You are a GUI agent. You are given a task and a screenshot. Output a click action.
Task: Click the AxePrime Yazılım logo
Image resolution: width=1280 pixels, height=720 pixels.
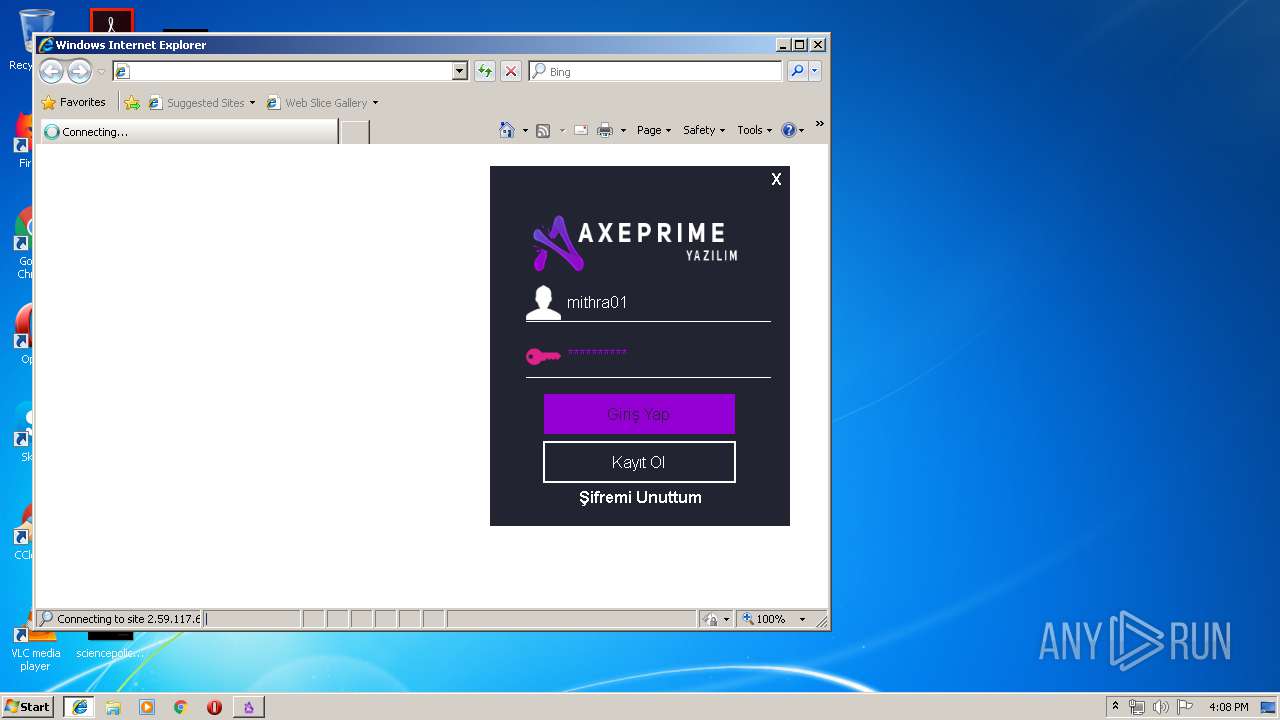(634, 242)
